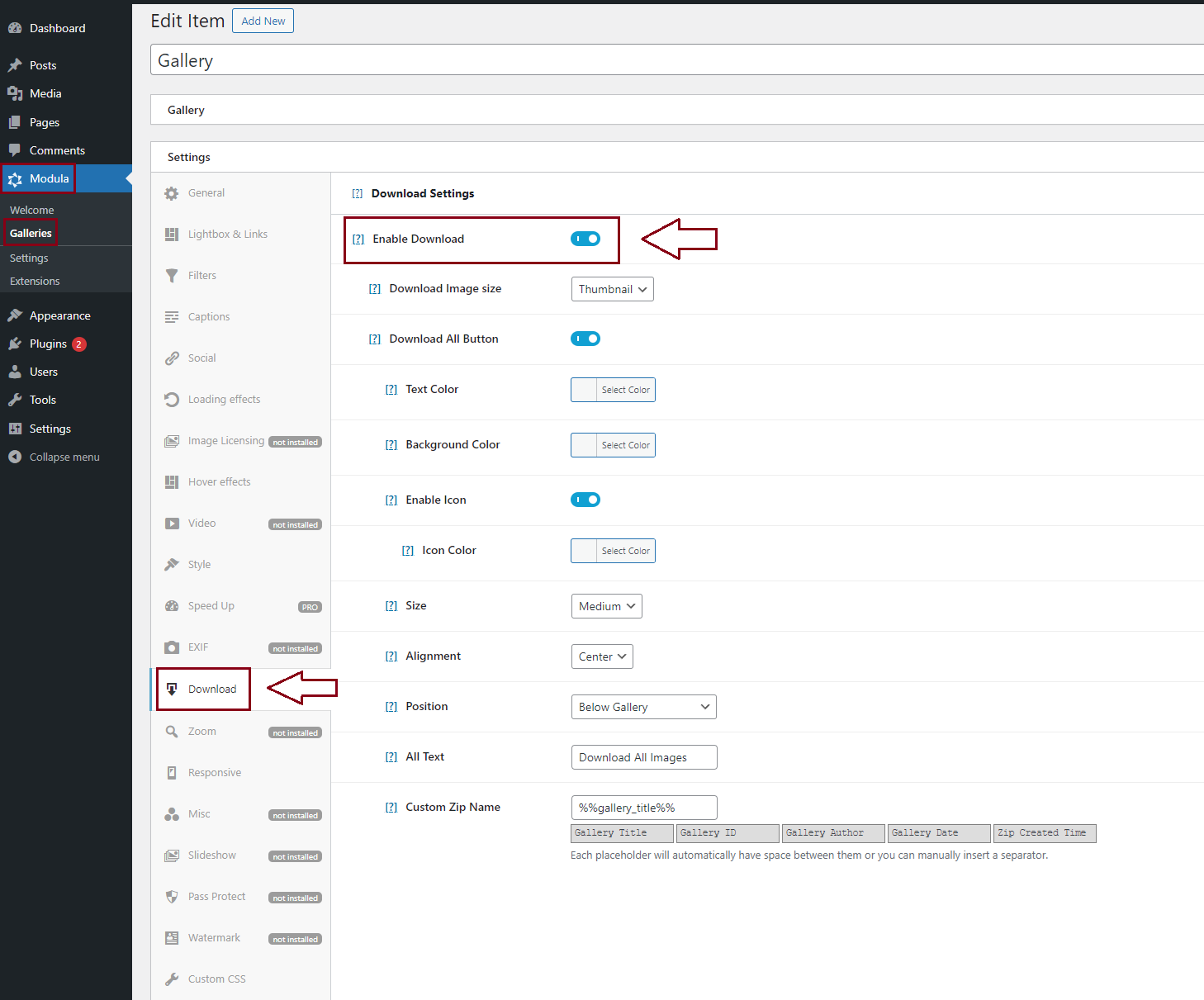Expand the Alignment dropdown
The image size is (1204, 1000).
tap(602, 656)
